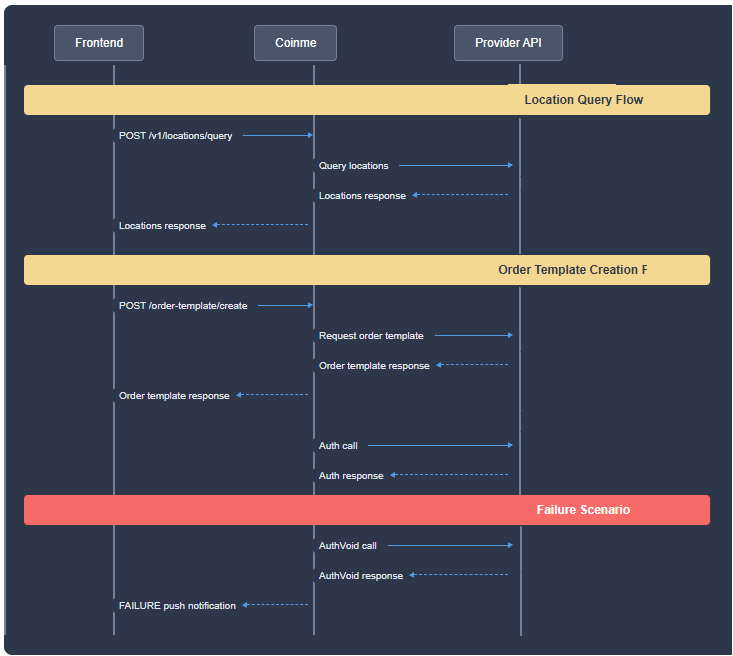Click the arrow after POST /v1/locations/query
The width and height of the screenshot is (733, 656).
278,135
